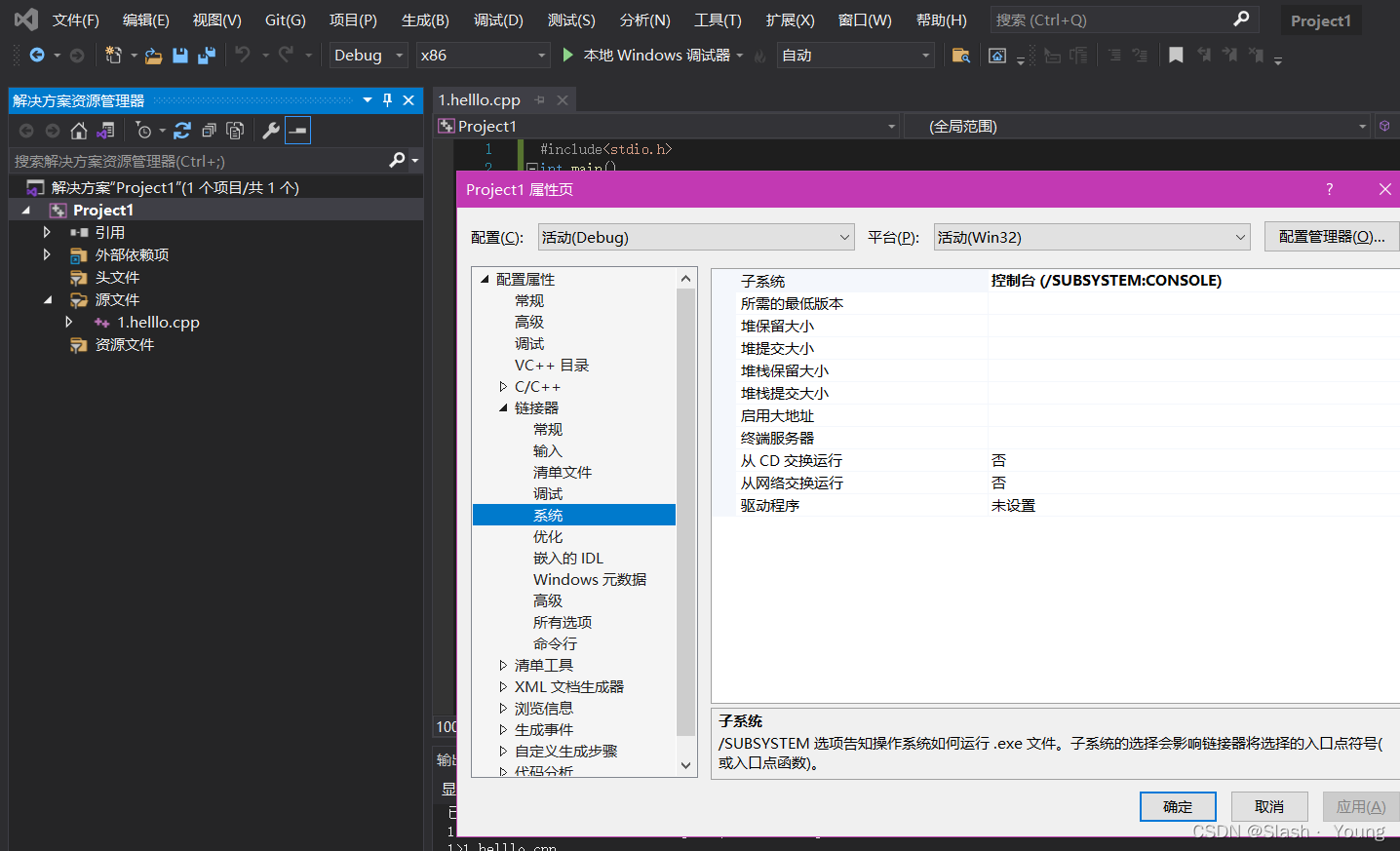Click the Open File folder icon
Image resolution: width=1400 pixels, height=851 pixels.
pos(153,56)
